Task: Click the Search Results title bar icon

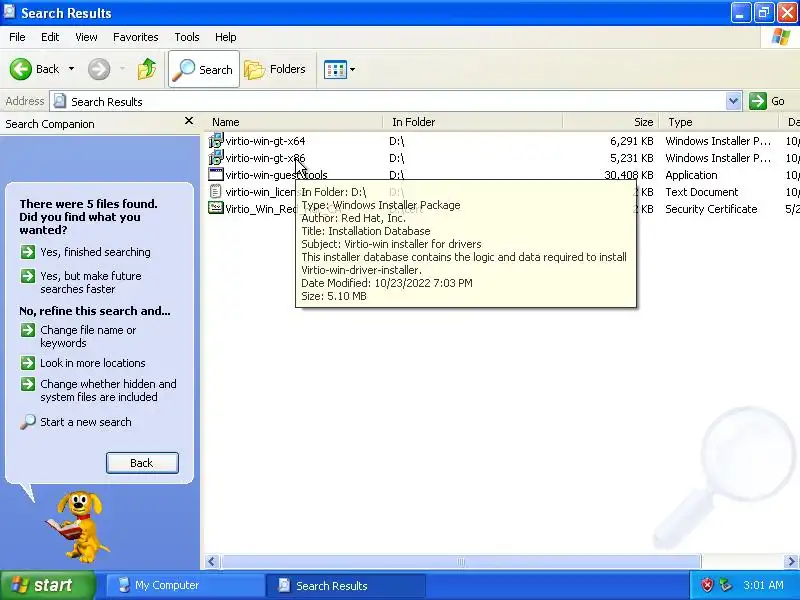Action: (9, 12)
